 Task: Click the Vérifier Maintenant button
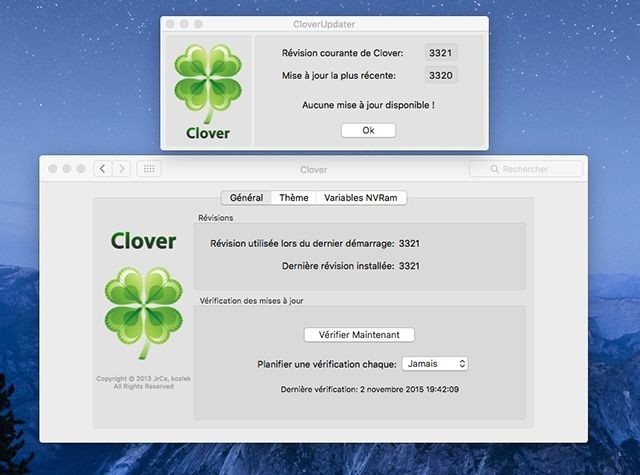point(359,335)
